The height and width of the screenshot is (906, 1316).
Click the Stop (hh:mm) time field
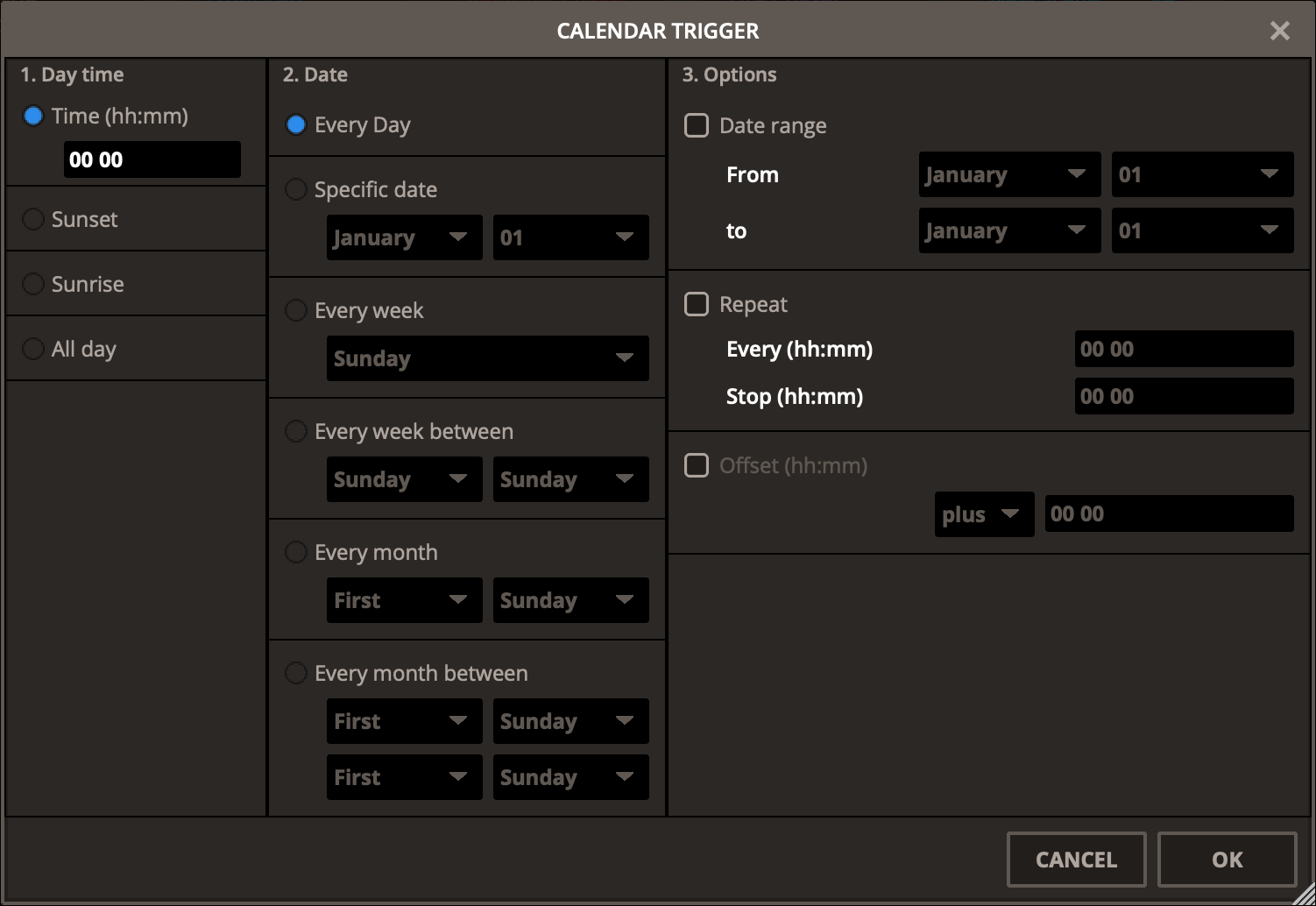click(1183, 396)
